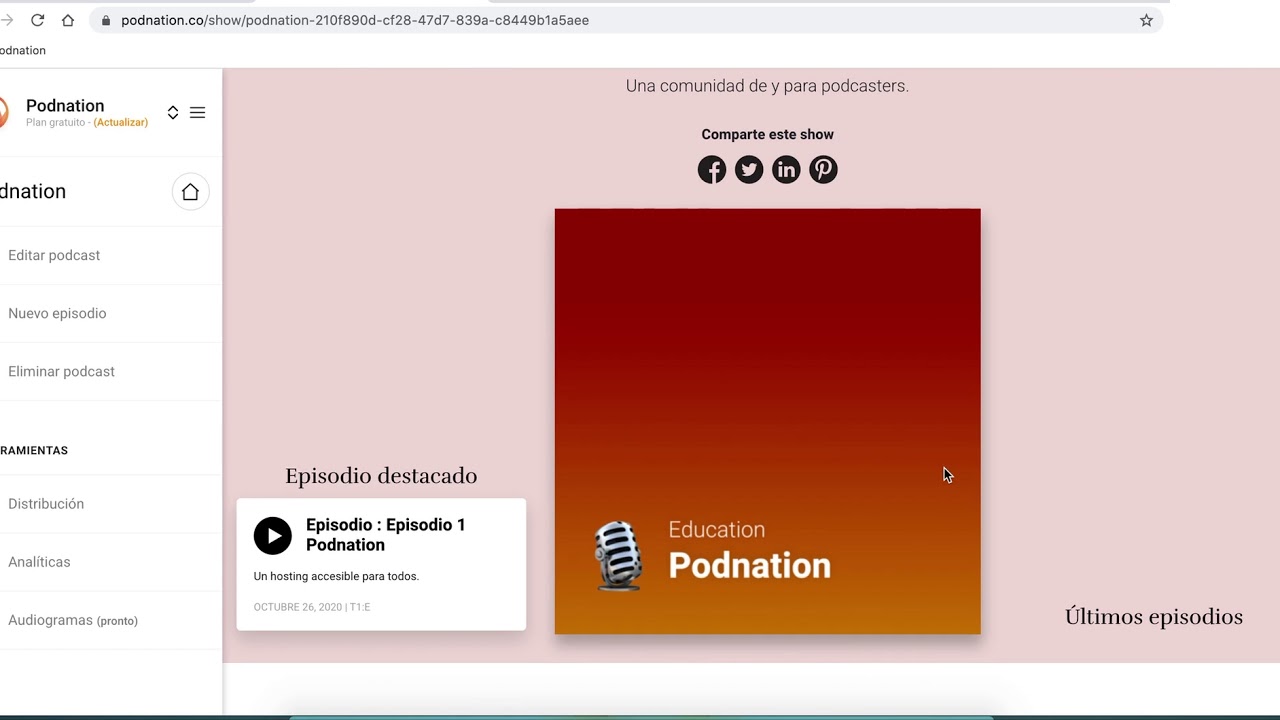Viewport: 1280px width, 720px height.
Task: View site security lock information
Action: click(106, 20)
